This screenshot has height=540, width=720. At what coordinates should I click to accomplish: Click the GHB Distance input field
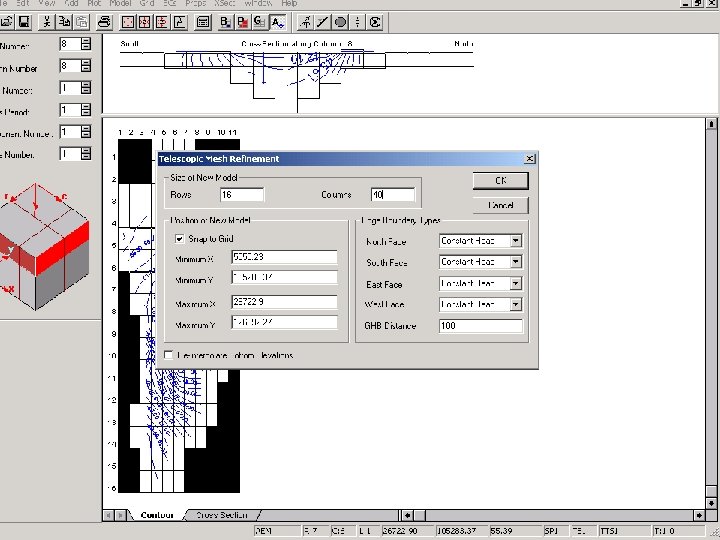(x=480, y=326)
